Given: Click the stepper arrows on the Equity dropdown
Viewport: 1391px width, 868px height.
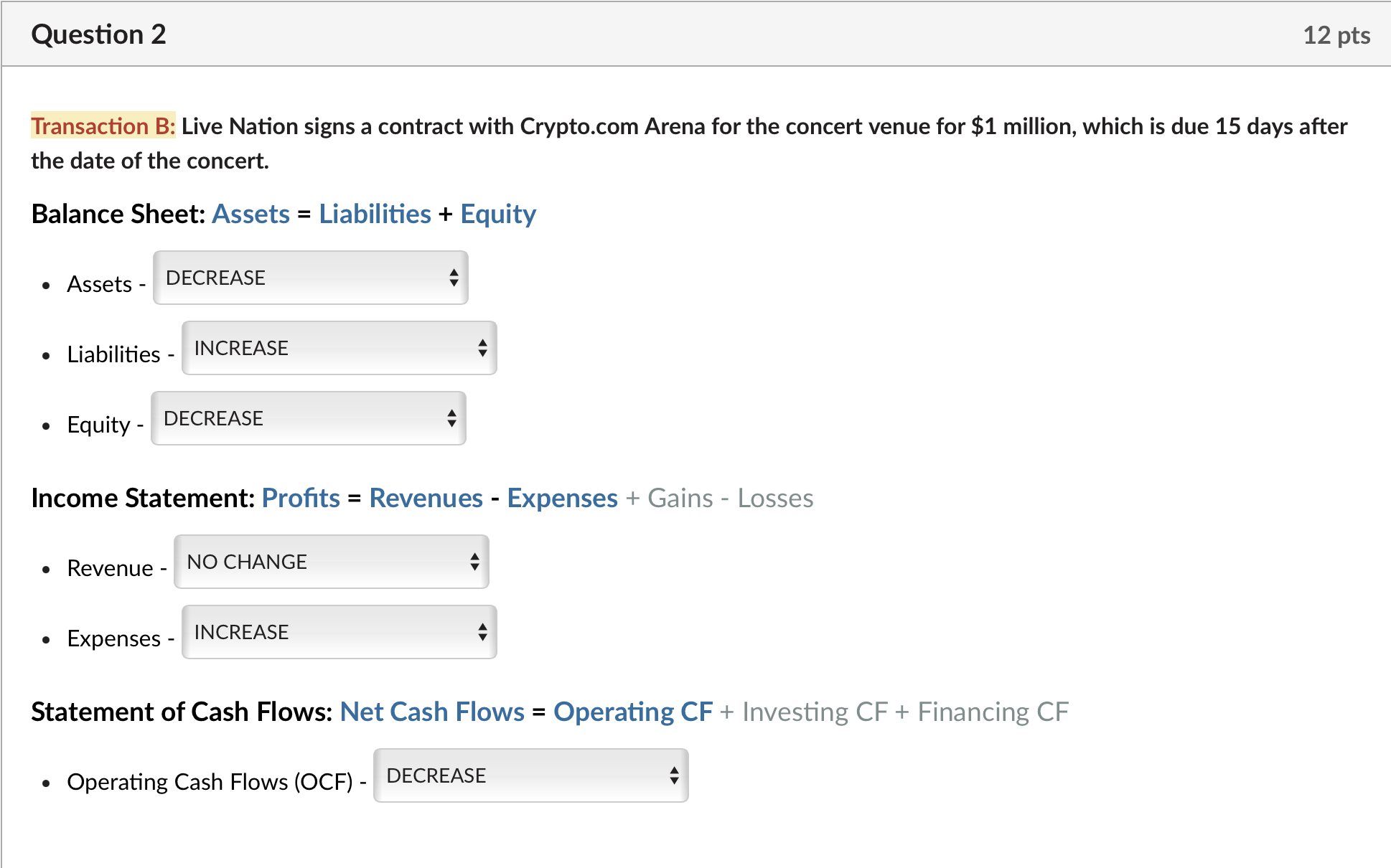Looking at the screenshot, I should pyautogui.click(x=454, y=418).
